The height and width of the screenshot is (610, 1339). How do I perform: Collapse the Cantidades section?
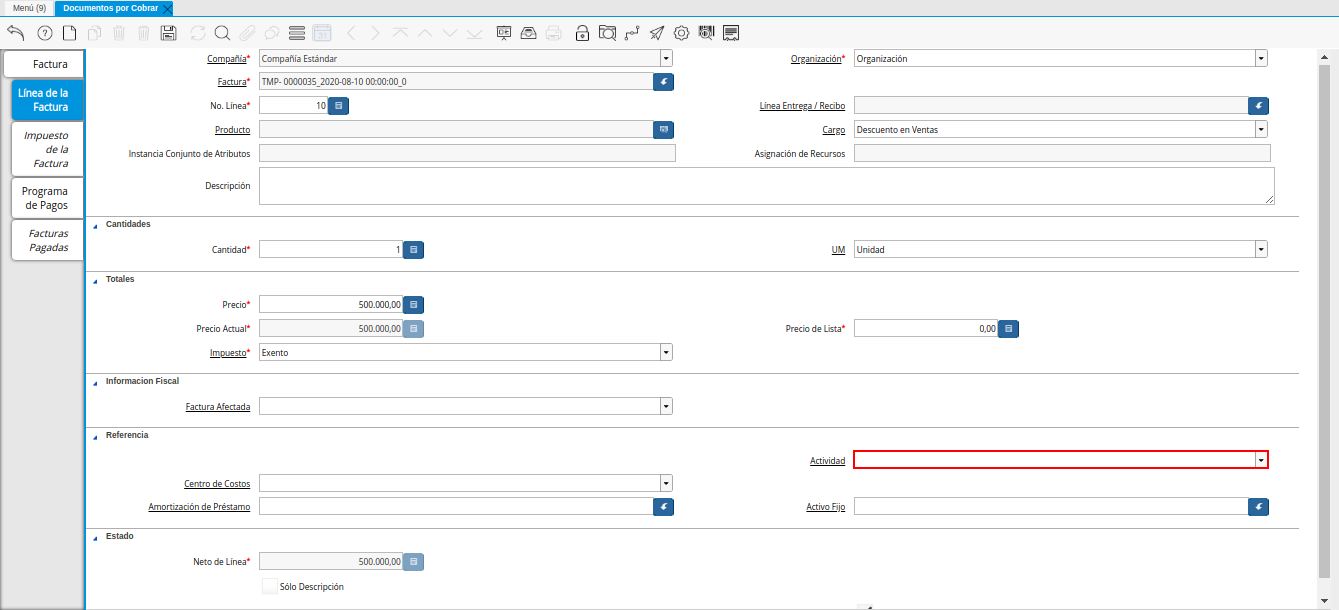click(x=96, y=225)
